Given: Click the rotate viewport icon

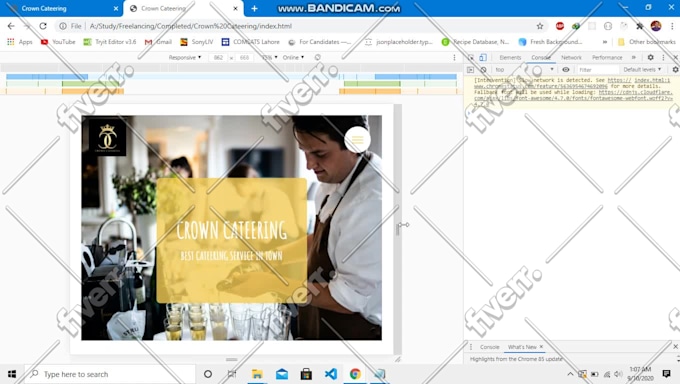Looking at the screenshot, I should coord(317,57).
